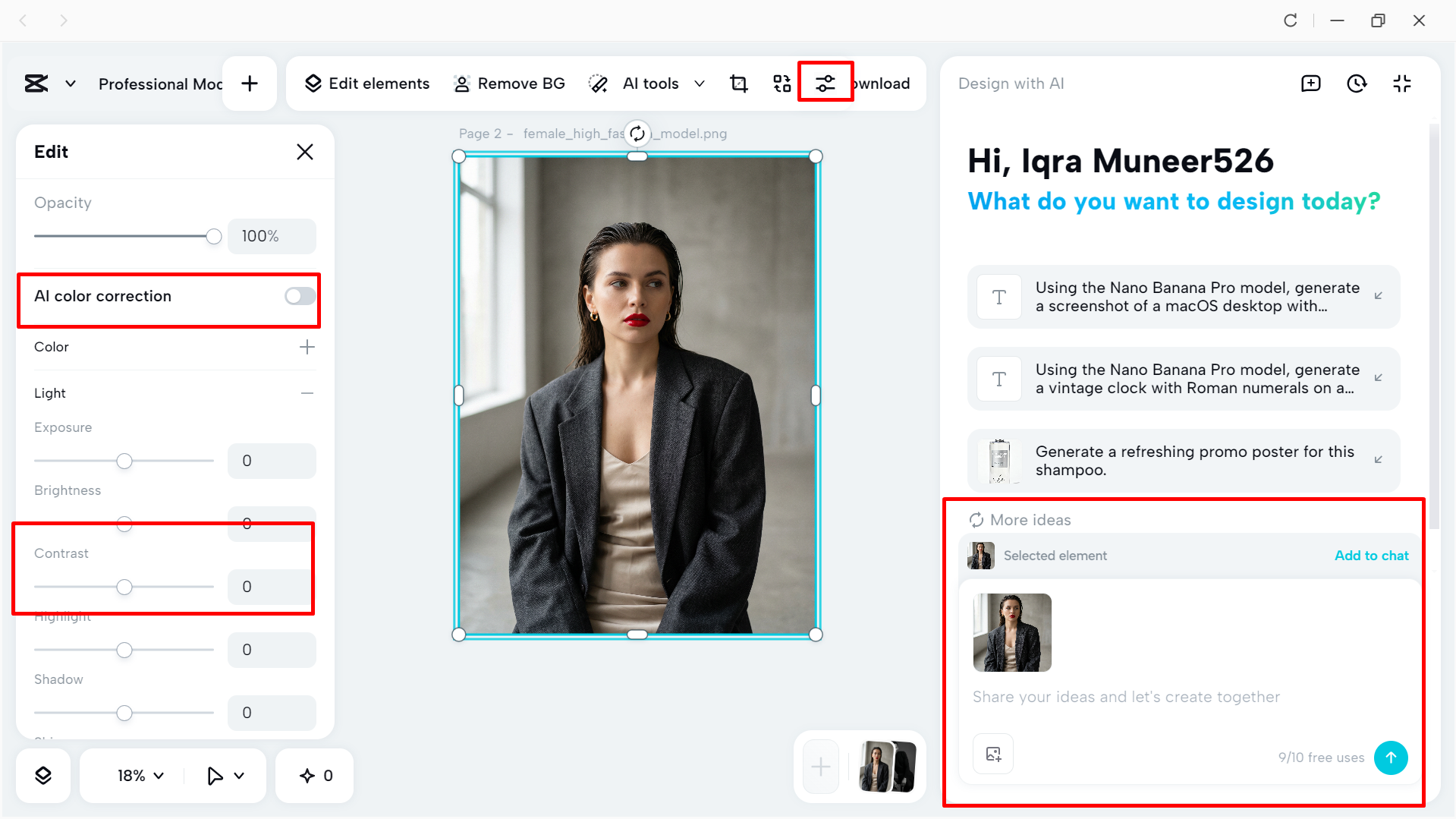
Task: Click the back navigation arrow
Action: point(23,20)
